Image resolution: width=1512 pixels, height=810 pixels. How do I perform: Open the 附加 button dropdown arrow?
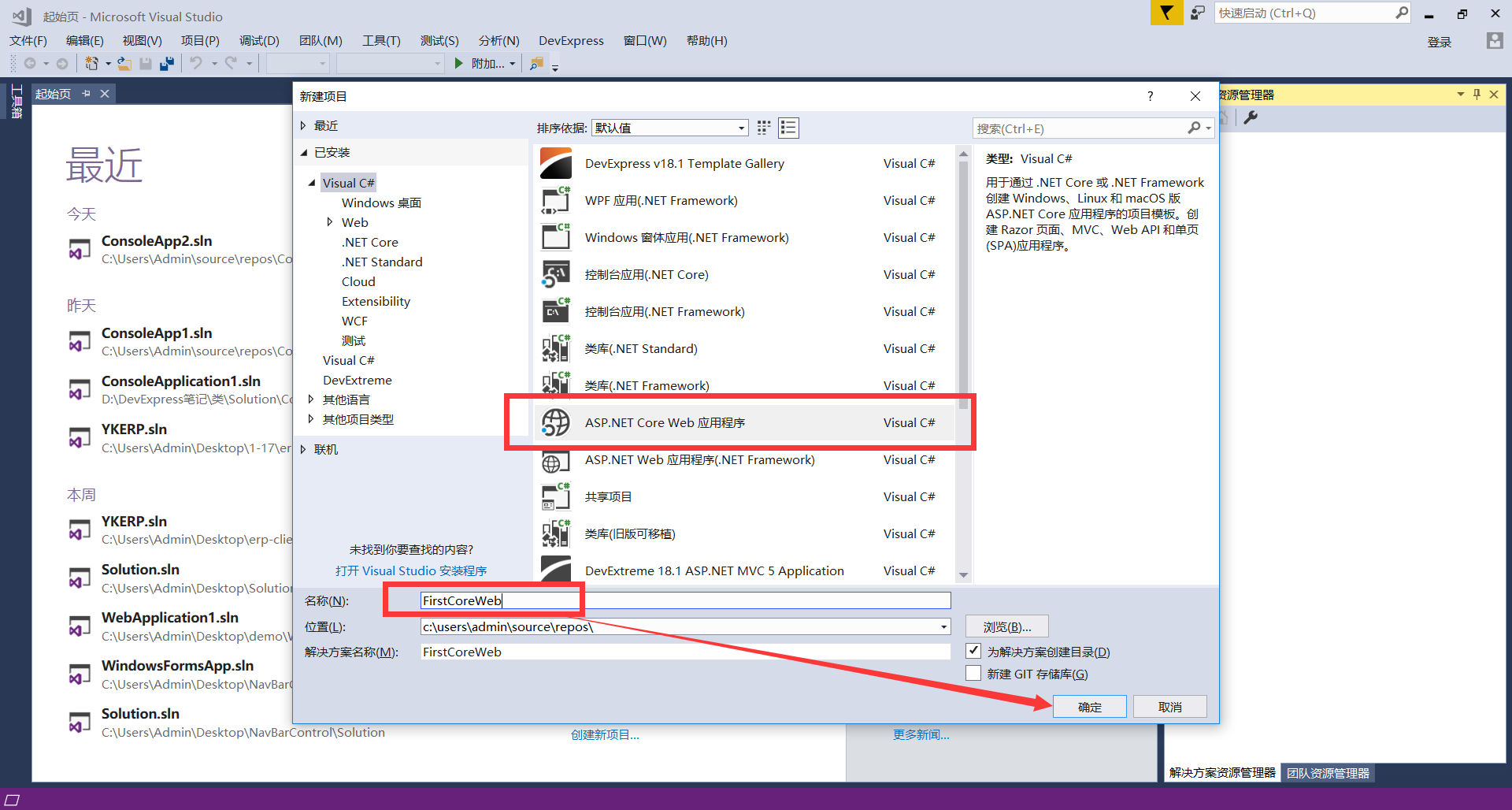513,64
